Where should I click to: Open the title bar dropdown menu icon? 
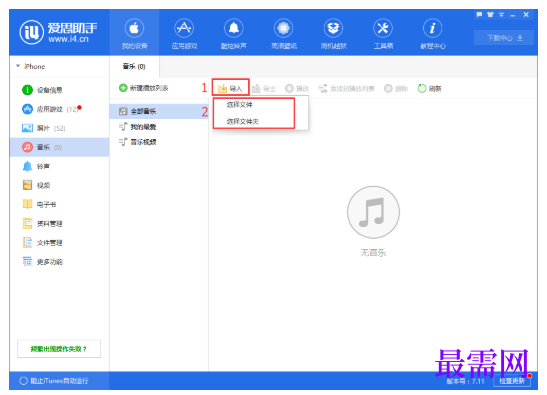coord(501,15)
